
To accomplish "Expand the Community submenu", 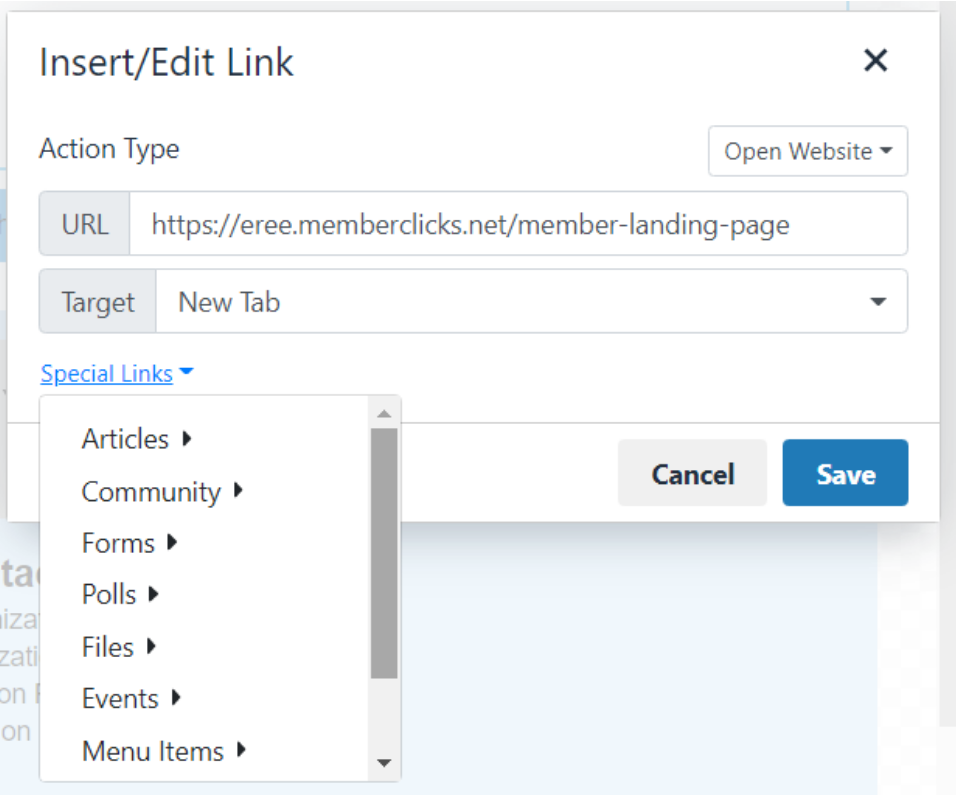I will coord(151,492).
